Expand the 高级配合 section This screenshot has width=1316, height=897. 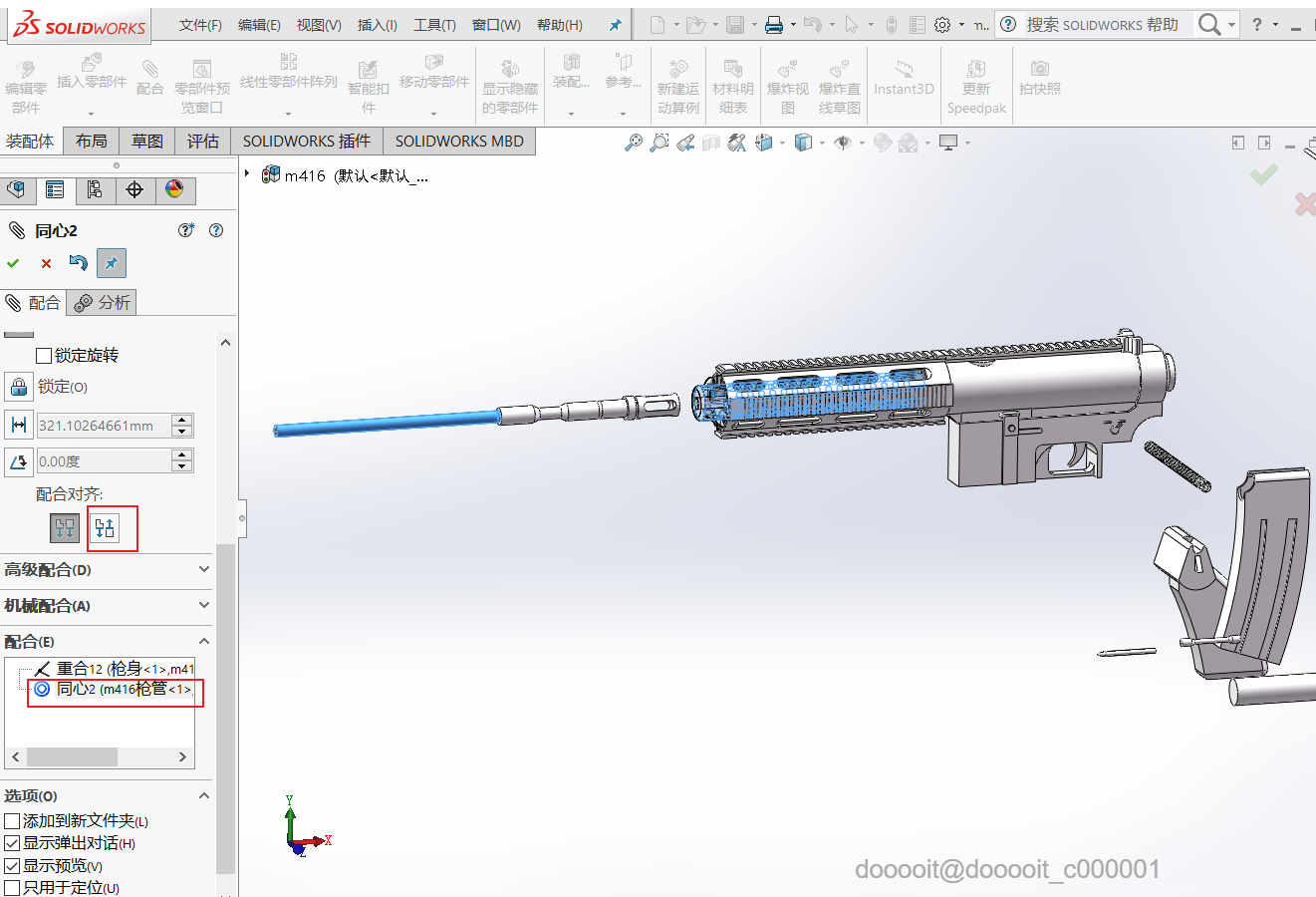(x=203, y=570)
